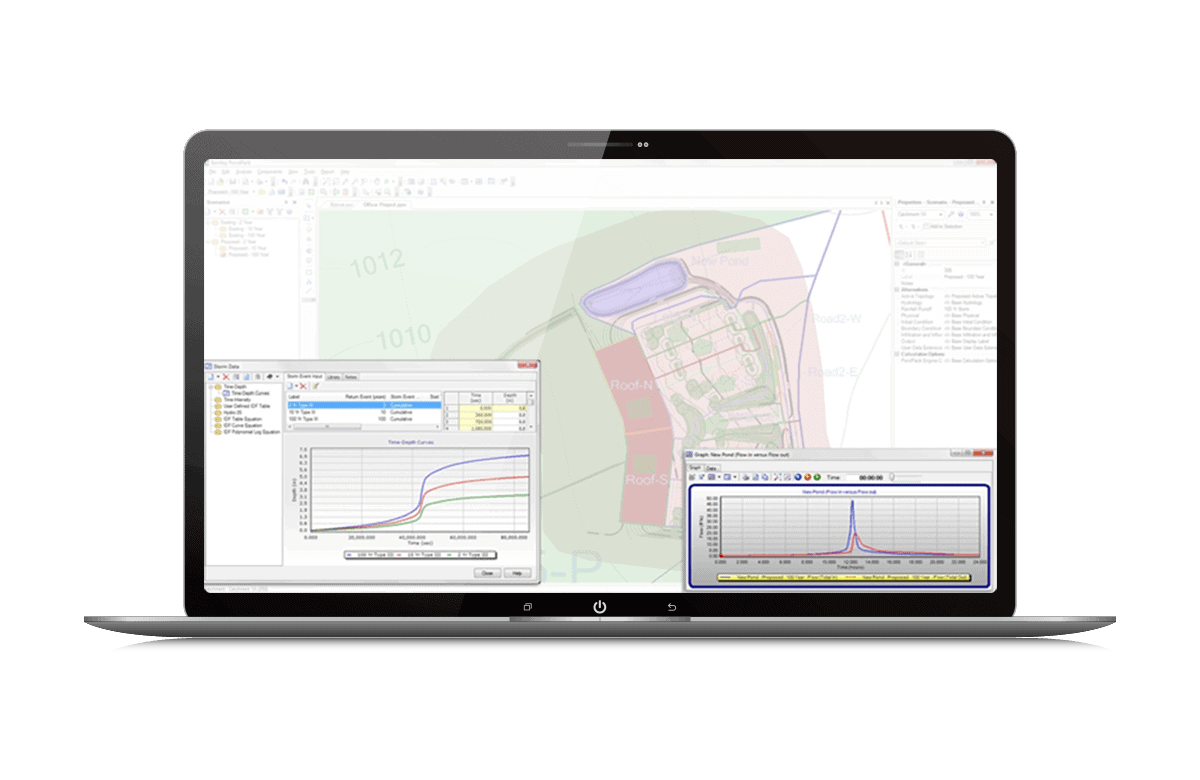Click the power icon on laptop bezel
1200x780 pixels.
point(600,607)
